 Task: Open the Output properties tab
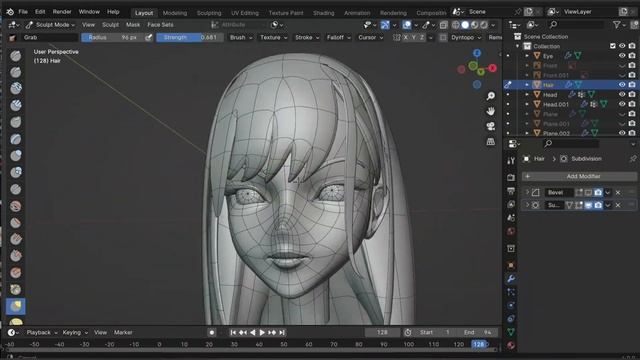pyautogui.click(x=511, y=191)
